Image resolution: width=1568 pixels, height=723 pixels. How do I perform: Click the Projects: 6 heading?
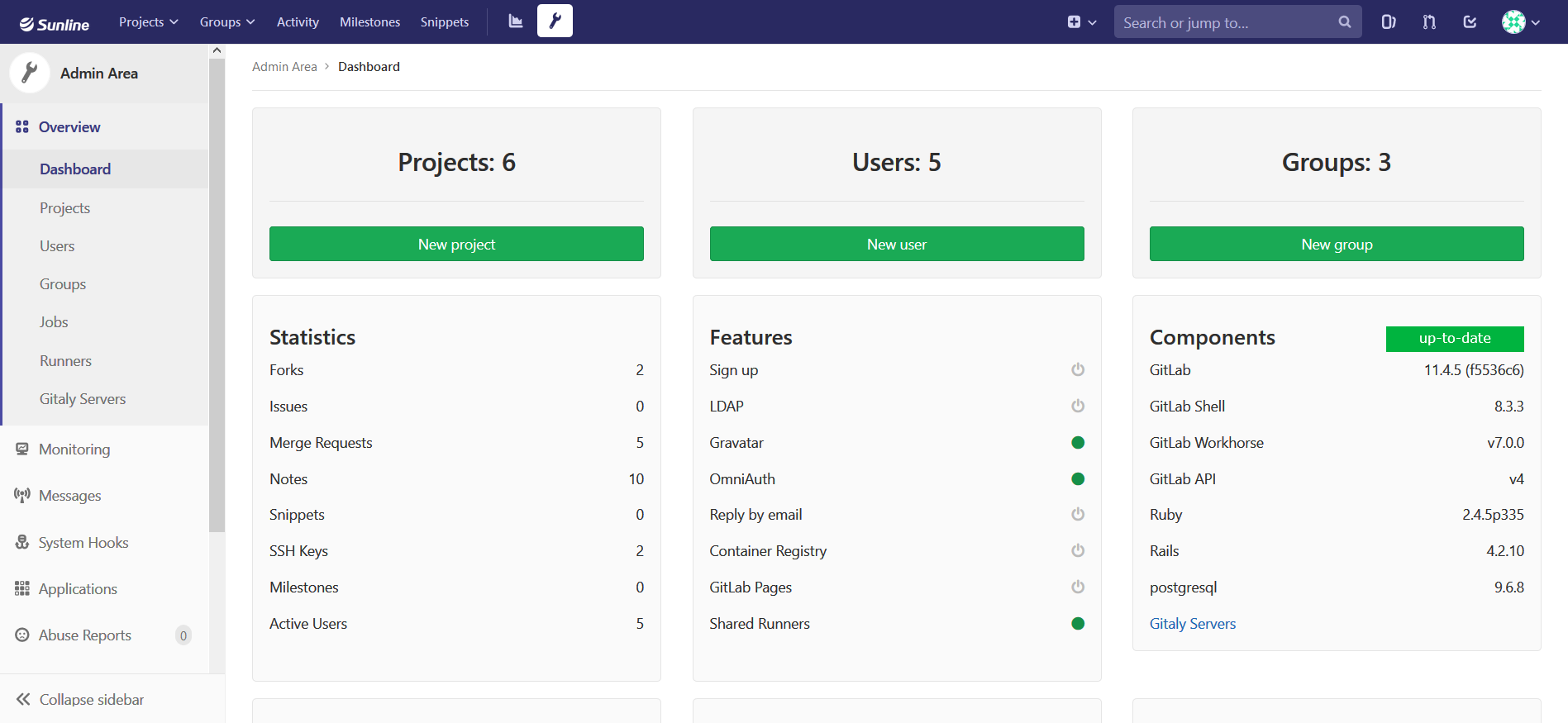tap(456, 162)
